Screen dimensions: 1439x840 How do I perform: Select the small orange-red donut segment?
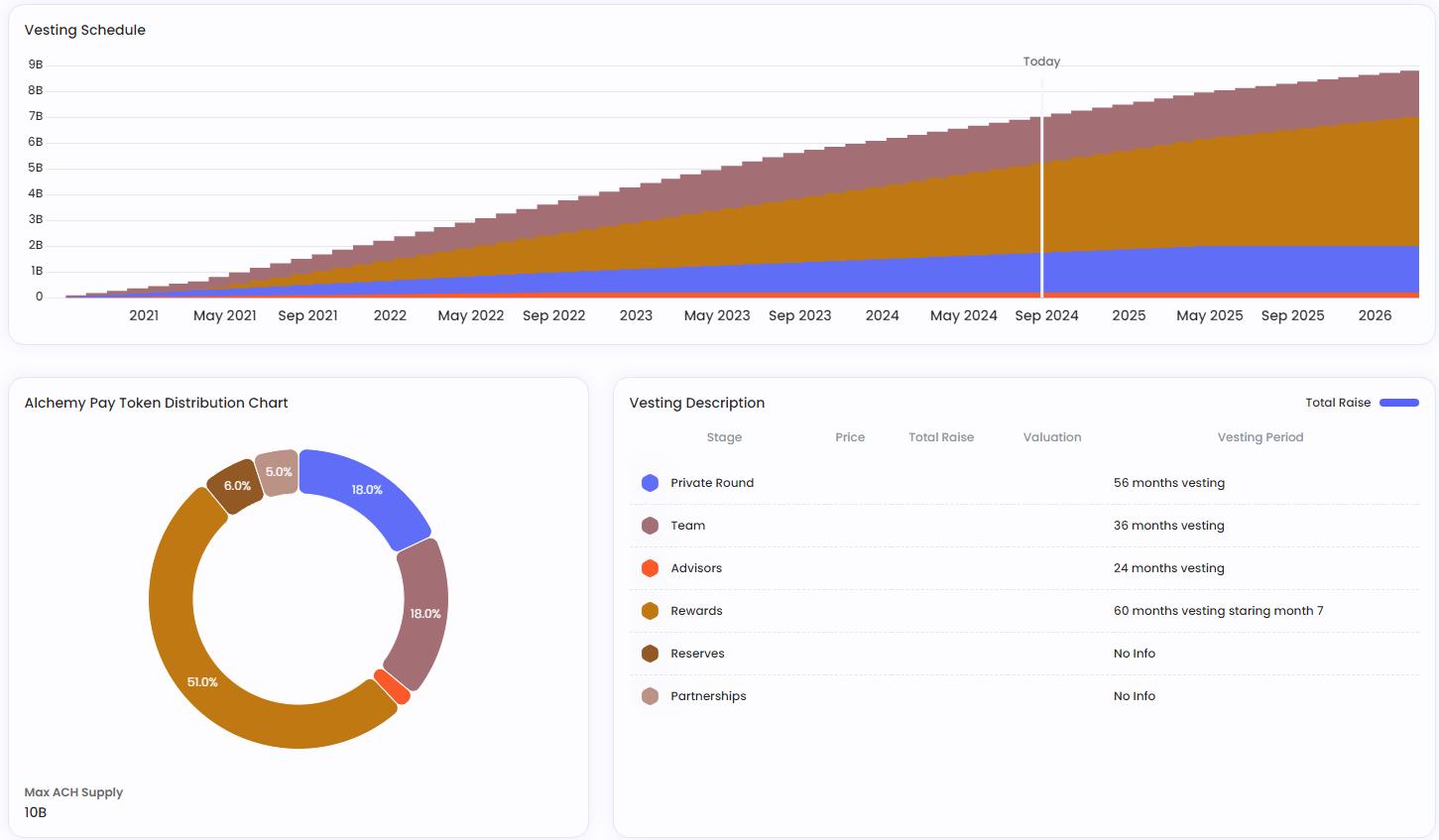tap(392, 687)
